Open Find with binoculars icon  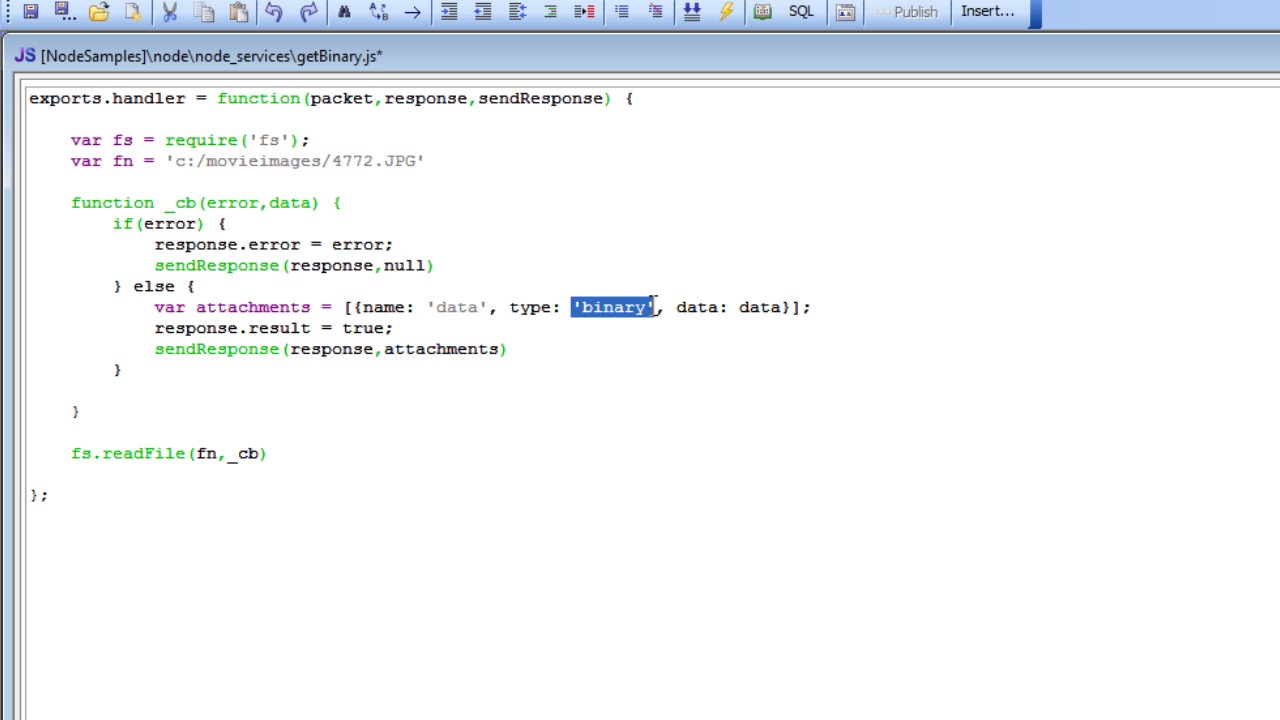(x=344, y=12)
